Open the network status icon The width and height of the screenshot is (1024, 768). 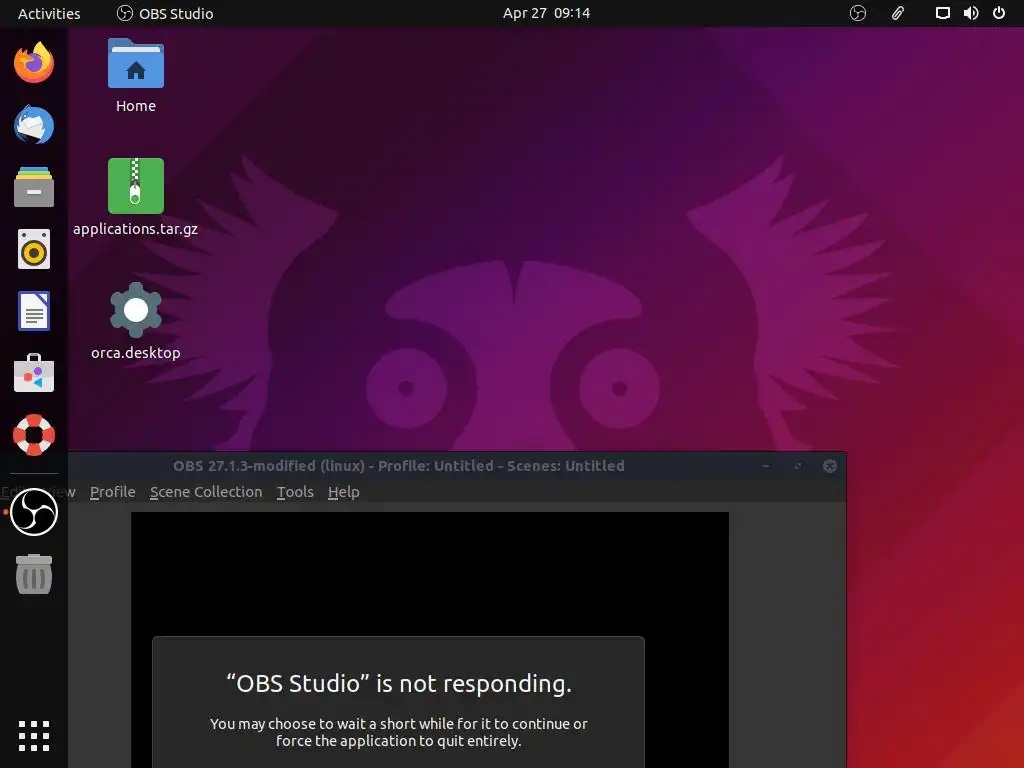tap(942, 13)
